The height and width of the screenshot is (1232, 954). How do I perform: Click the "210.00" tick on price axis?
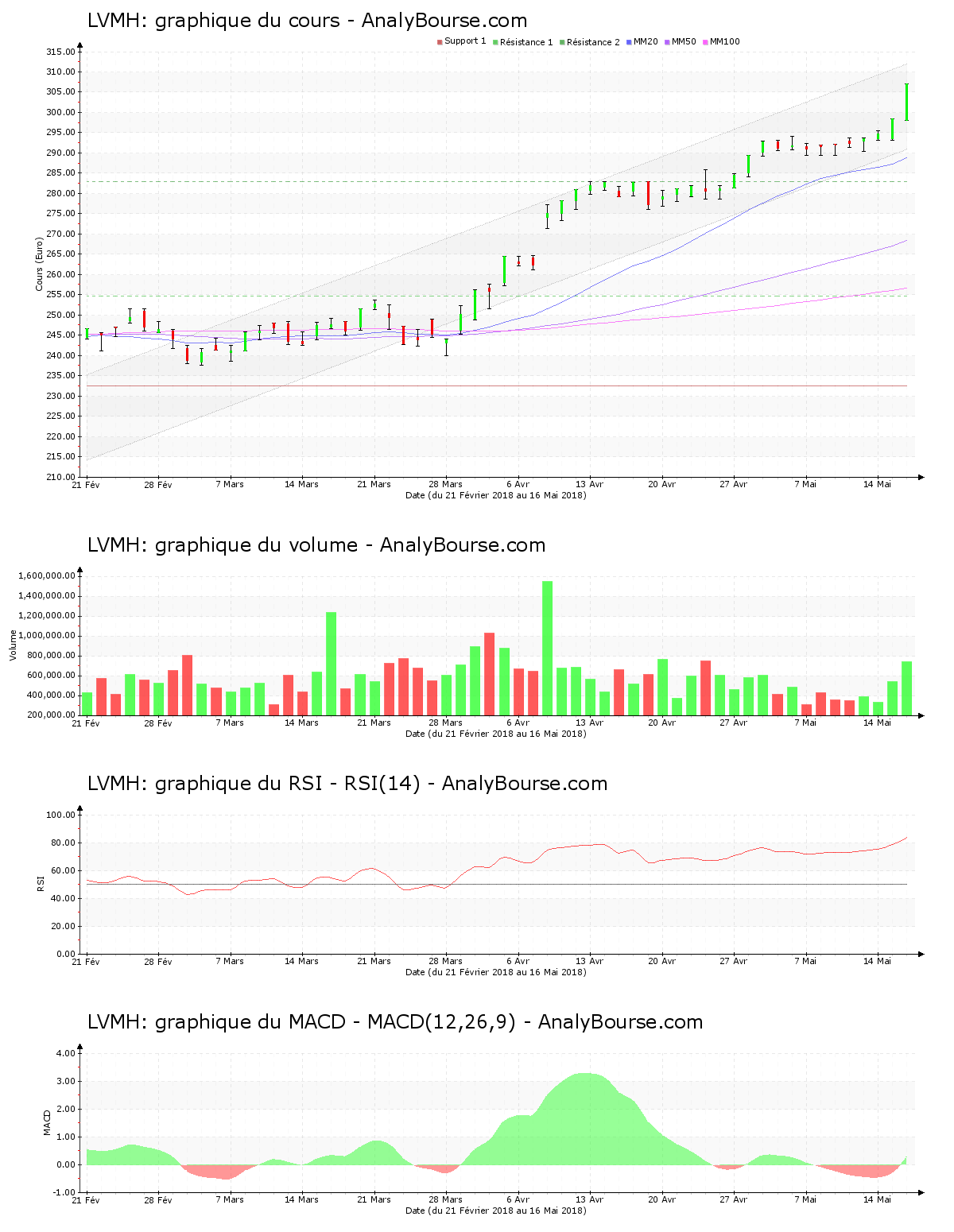(60, 477)
